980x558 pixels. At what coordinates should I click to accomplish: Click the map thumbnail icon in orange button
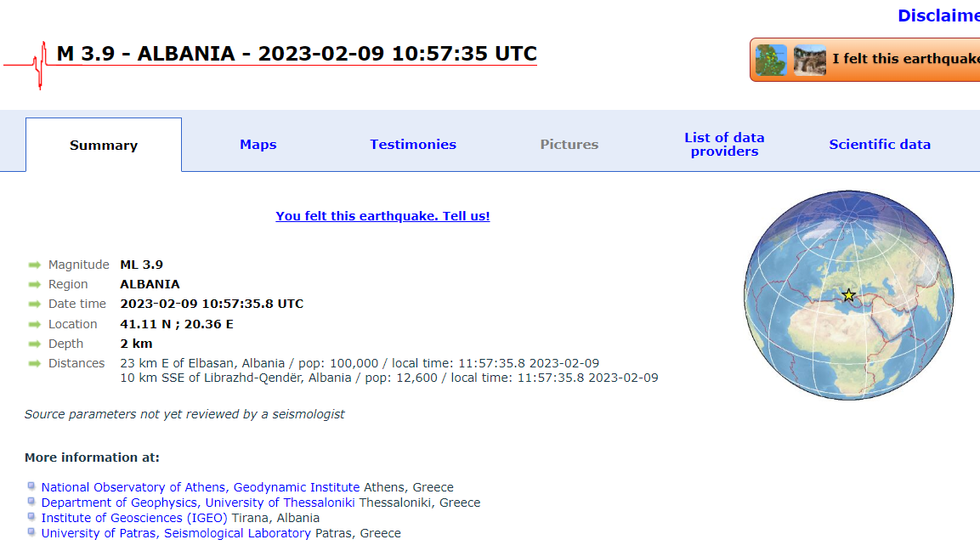click(771, 60)
